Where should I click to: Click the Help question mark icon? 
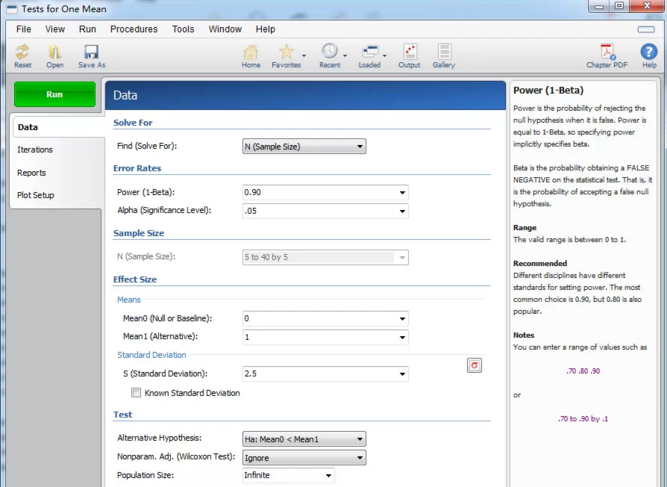[649, 55]
